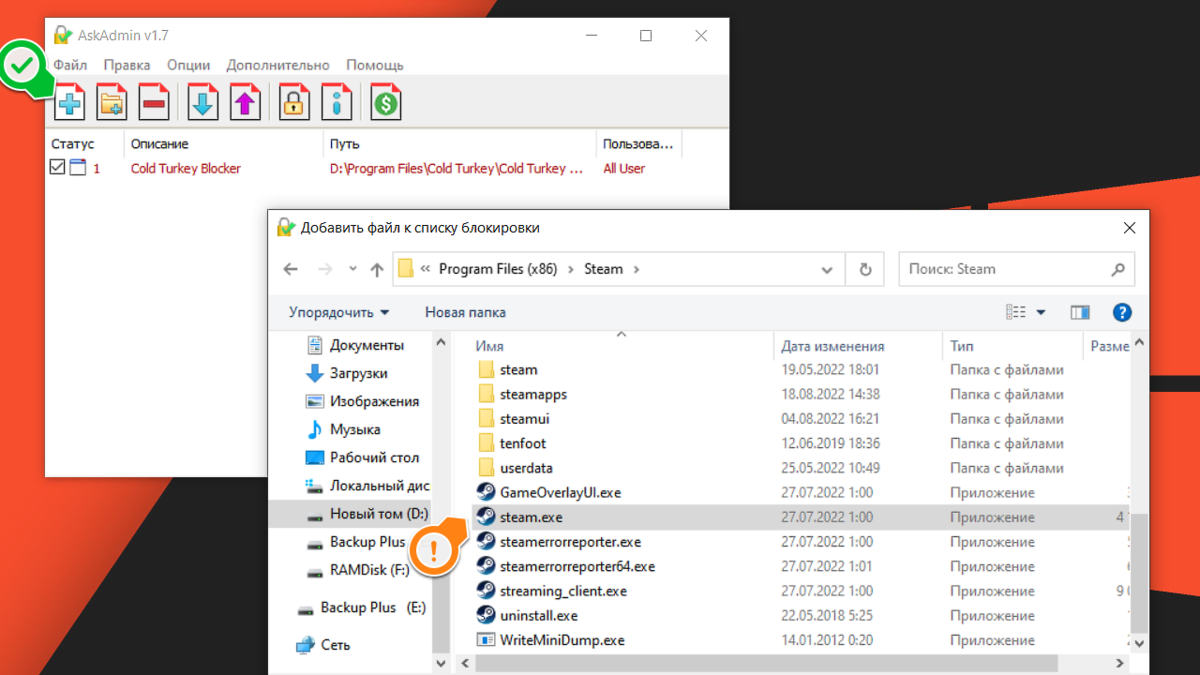Screen dimensions: 1200x675
Task: Click Program Files (x86) breadcrumb
Action: (x=498, y=269)
